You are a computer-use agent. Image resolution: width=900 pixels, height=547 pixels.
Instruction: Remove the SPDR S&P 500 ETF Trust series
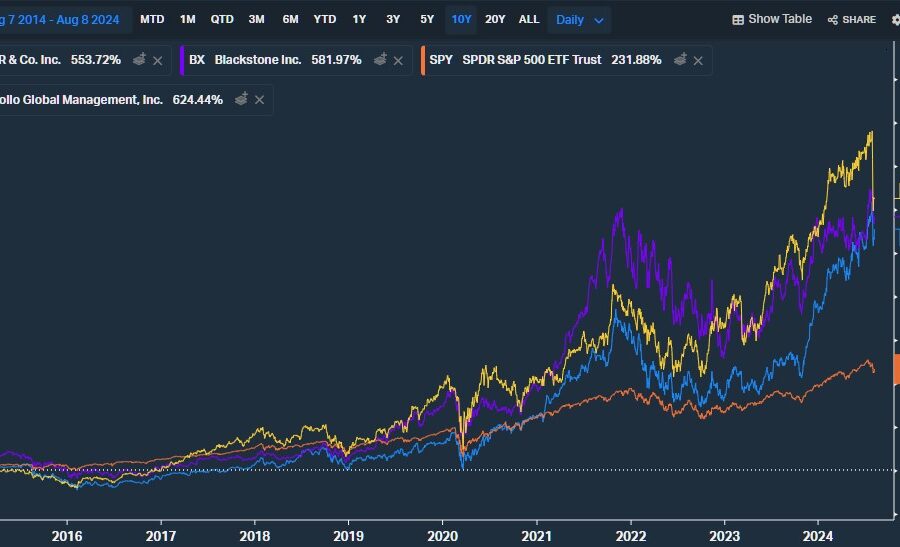click(698, 60)
